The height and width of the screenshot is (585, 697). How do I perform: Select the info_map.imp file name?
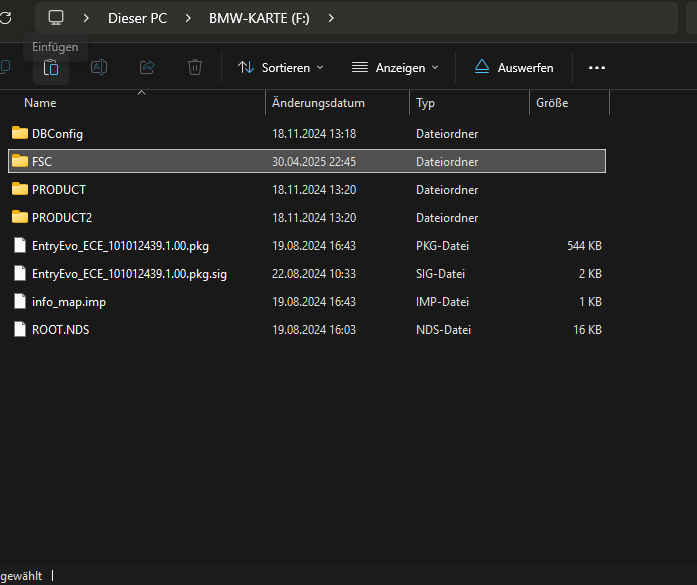[x=69, y=302]
